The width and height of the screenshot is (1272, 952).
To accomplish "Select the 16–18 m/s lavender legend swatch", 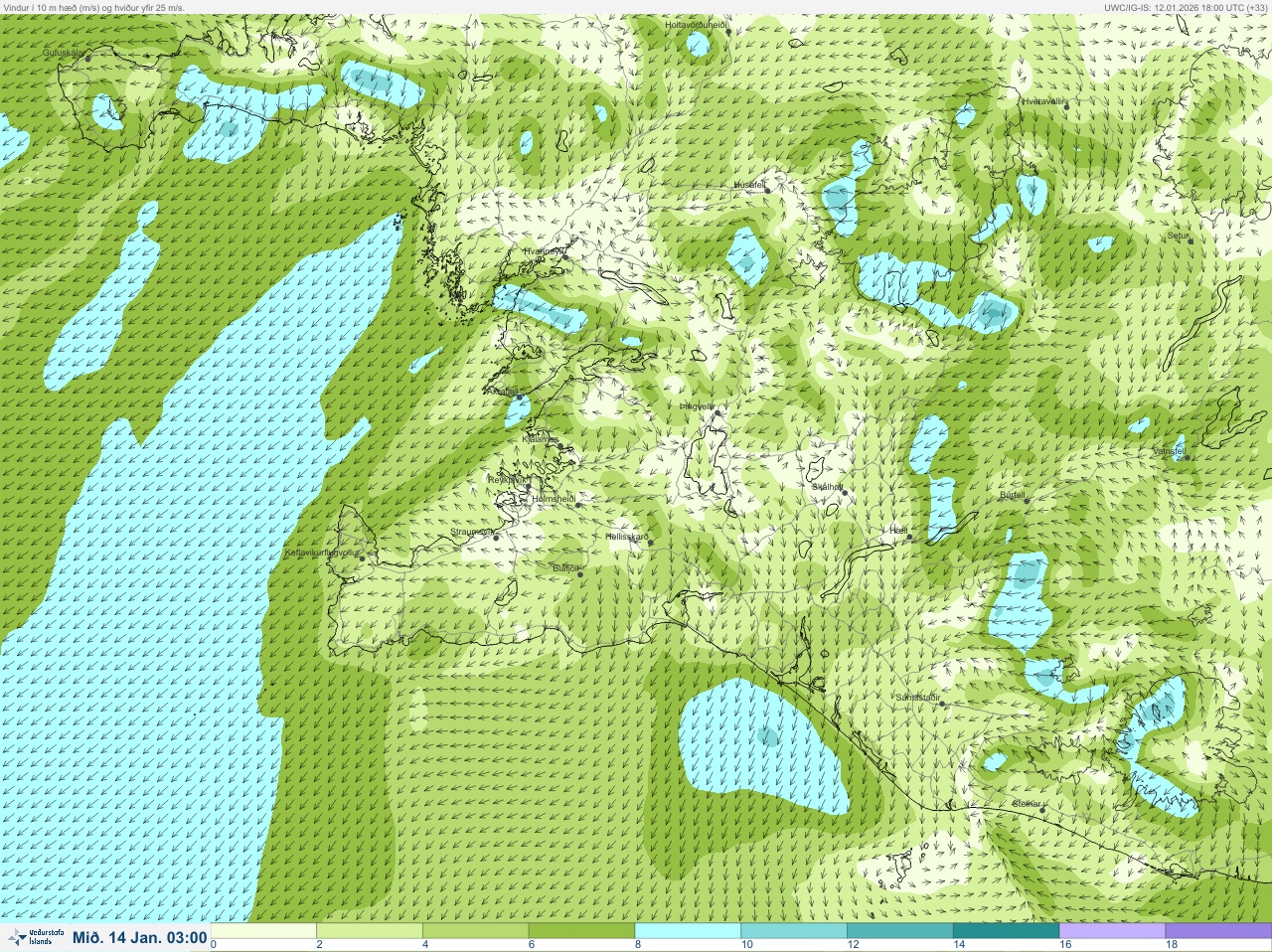I will [x=1112, y=931].
